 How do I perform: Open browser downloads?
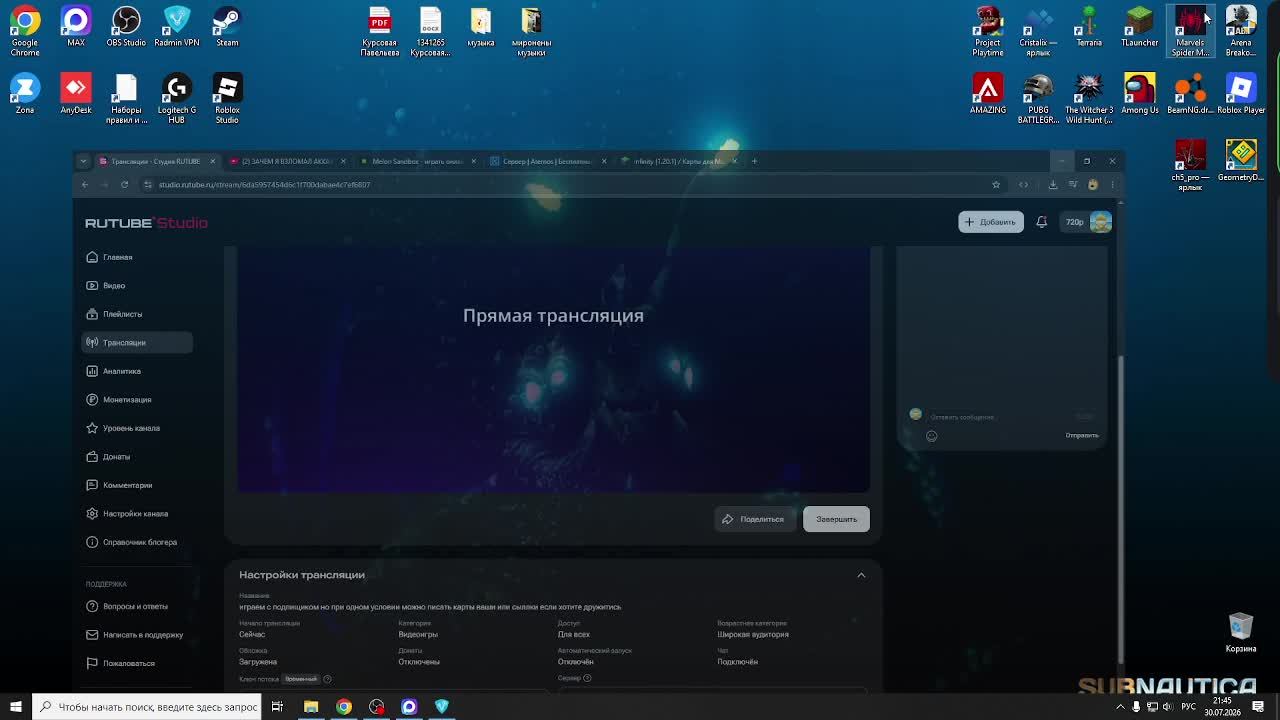(1053, 184)
